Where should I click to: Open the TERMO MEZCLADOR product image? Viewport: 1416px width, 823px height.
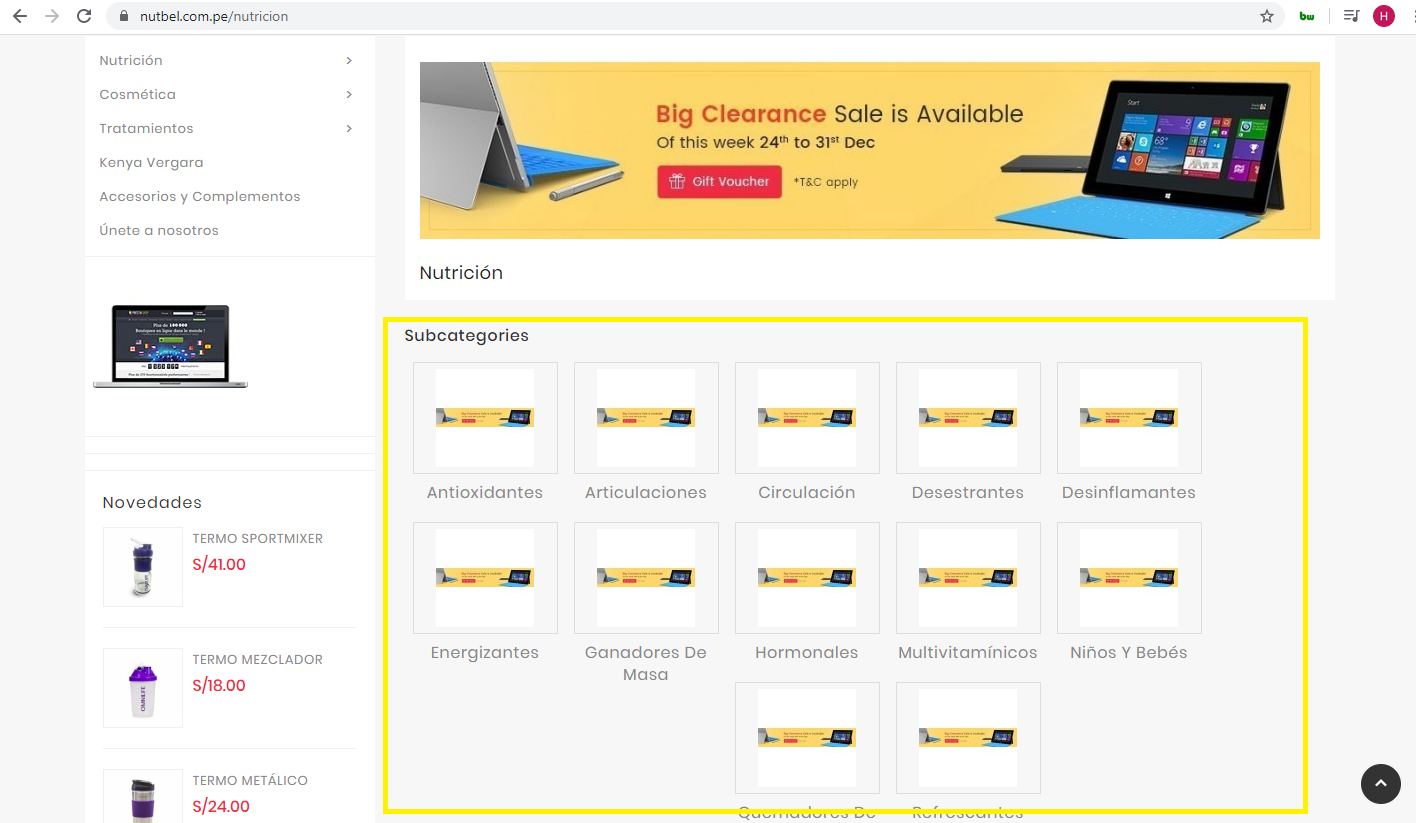click(143, 688)
